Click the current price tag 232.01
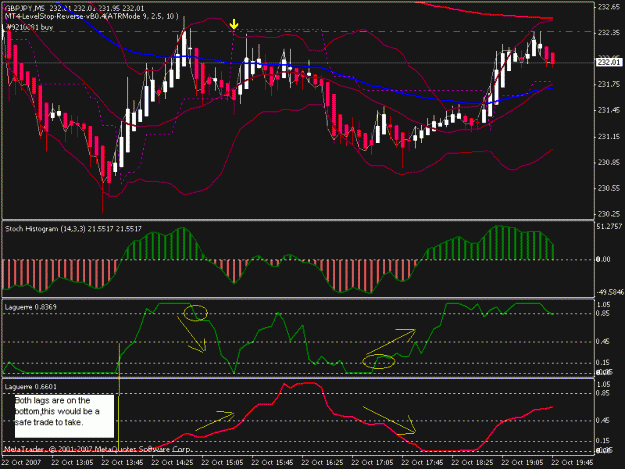625x469 pixels. coord(609,62)
